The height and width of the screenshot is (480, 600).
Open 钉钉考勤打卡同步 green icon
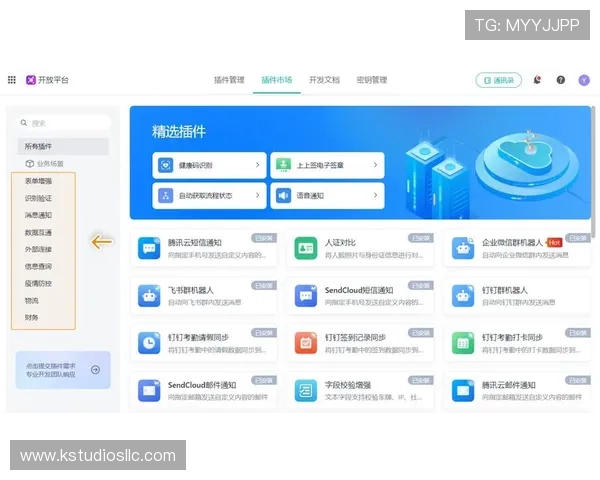tap(463, 343)
